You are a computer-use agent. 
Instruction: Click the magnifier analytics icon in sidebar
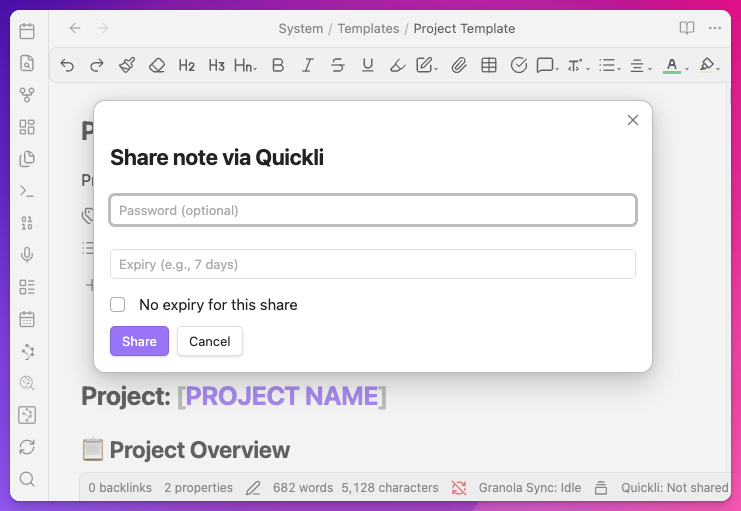(27, 383)
